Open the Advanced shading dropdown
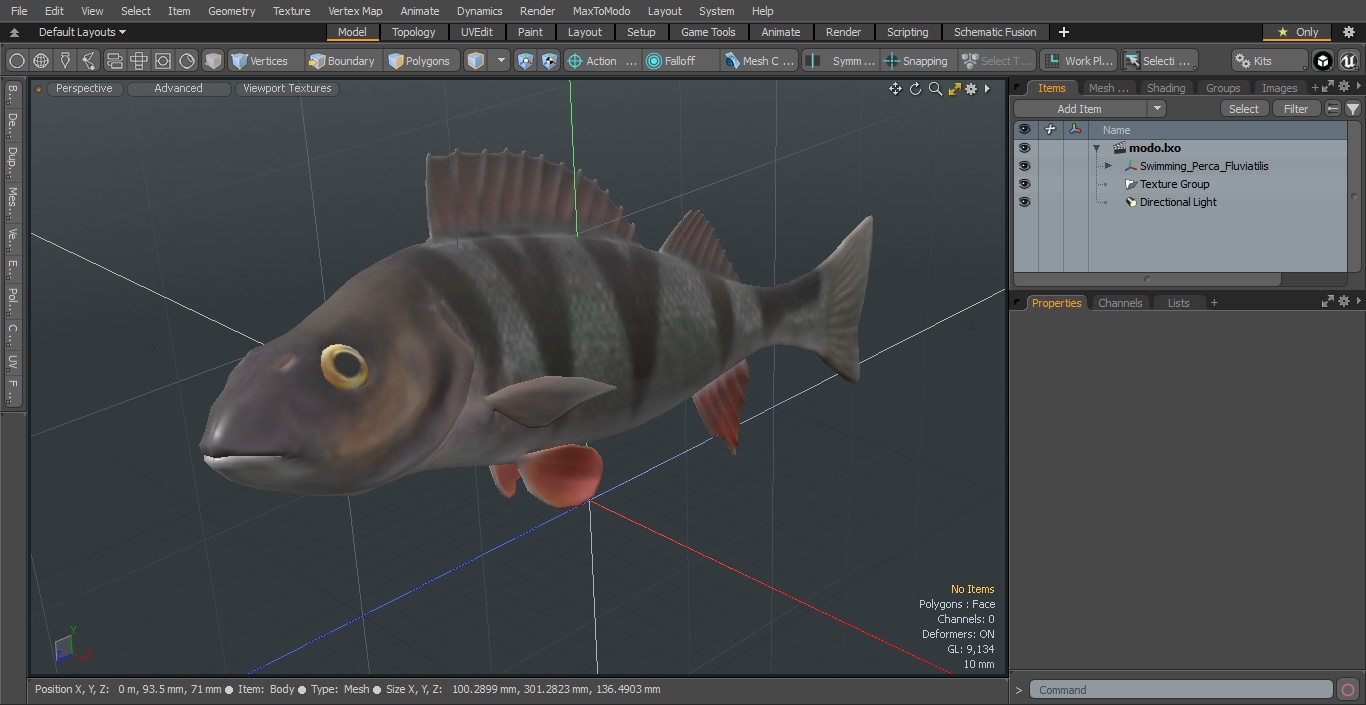The width and height of the screenshot is (1366, 705). click(x=178, y=88)
